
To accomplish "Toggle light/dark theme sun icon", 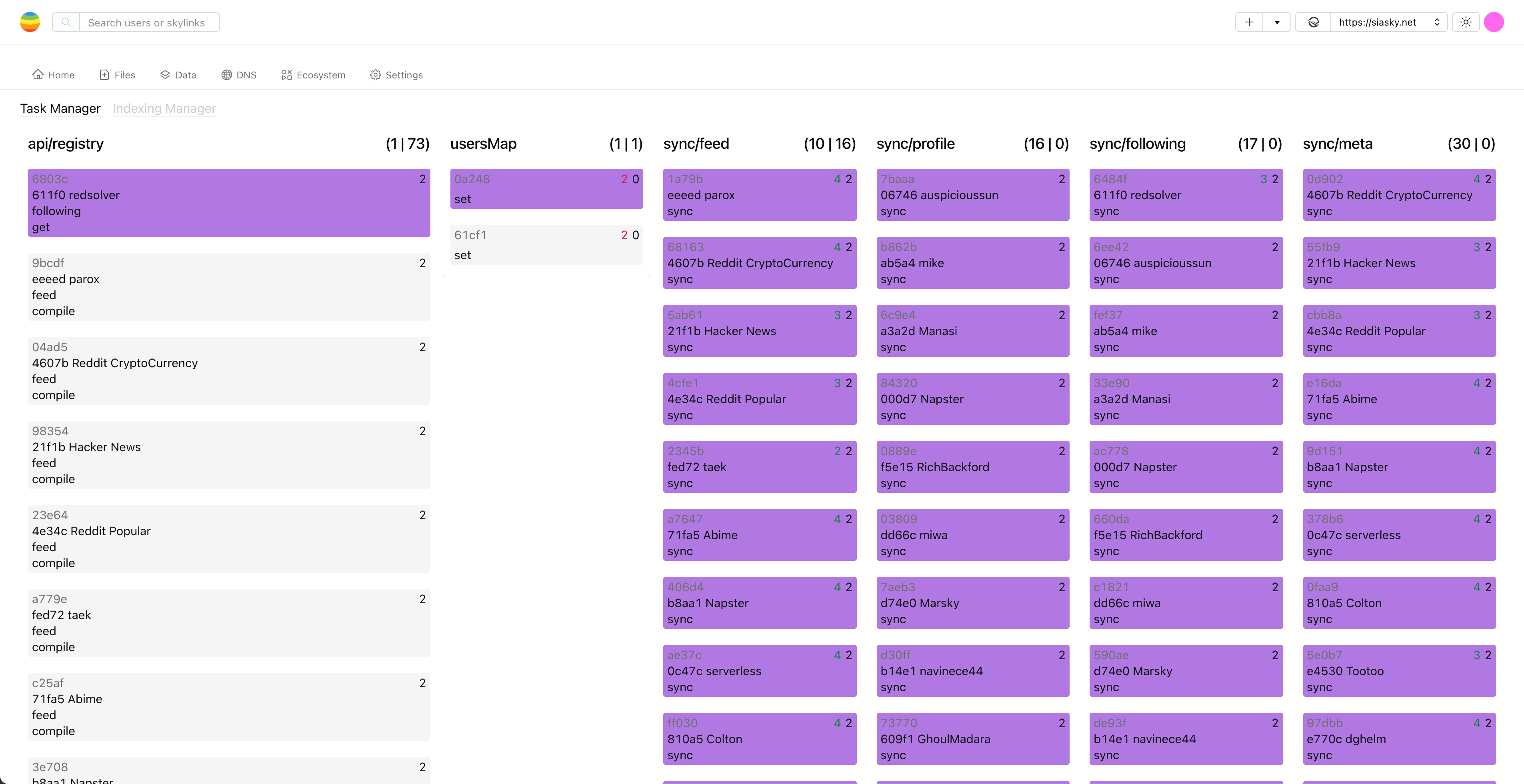I will (1466, 22).
